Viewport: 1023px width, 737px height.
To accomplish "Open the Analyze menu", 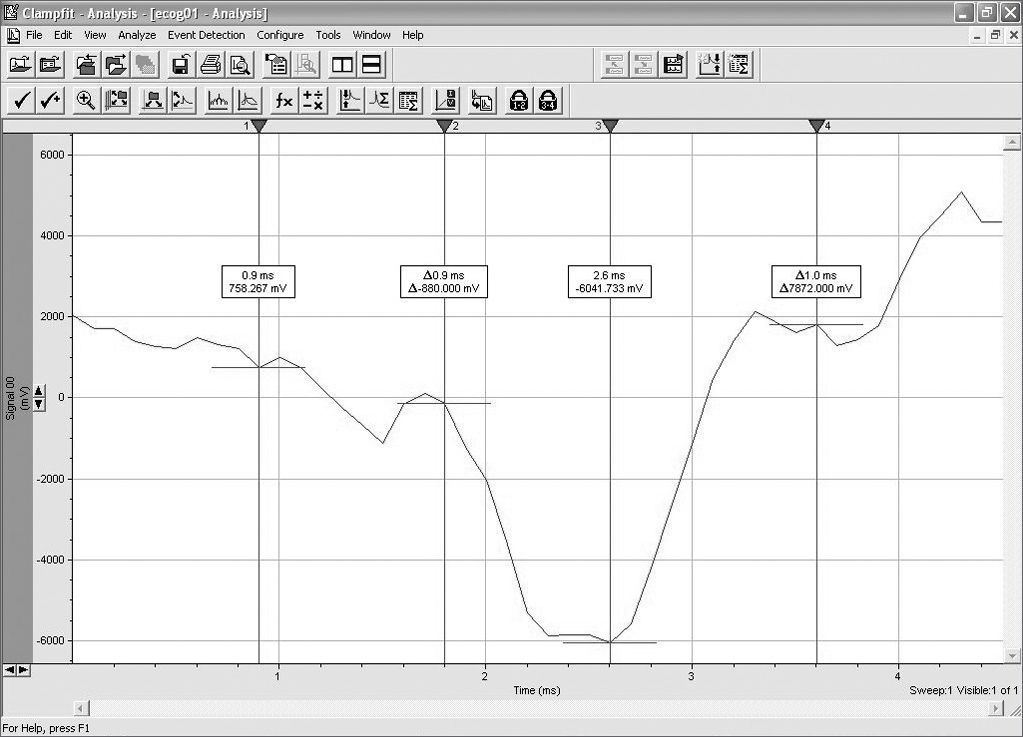I will 137,35.
